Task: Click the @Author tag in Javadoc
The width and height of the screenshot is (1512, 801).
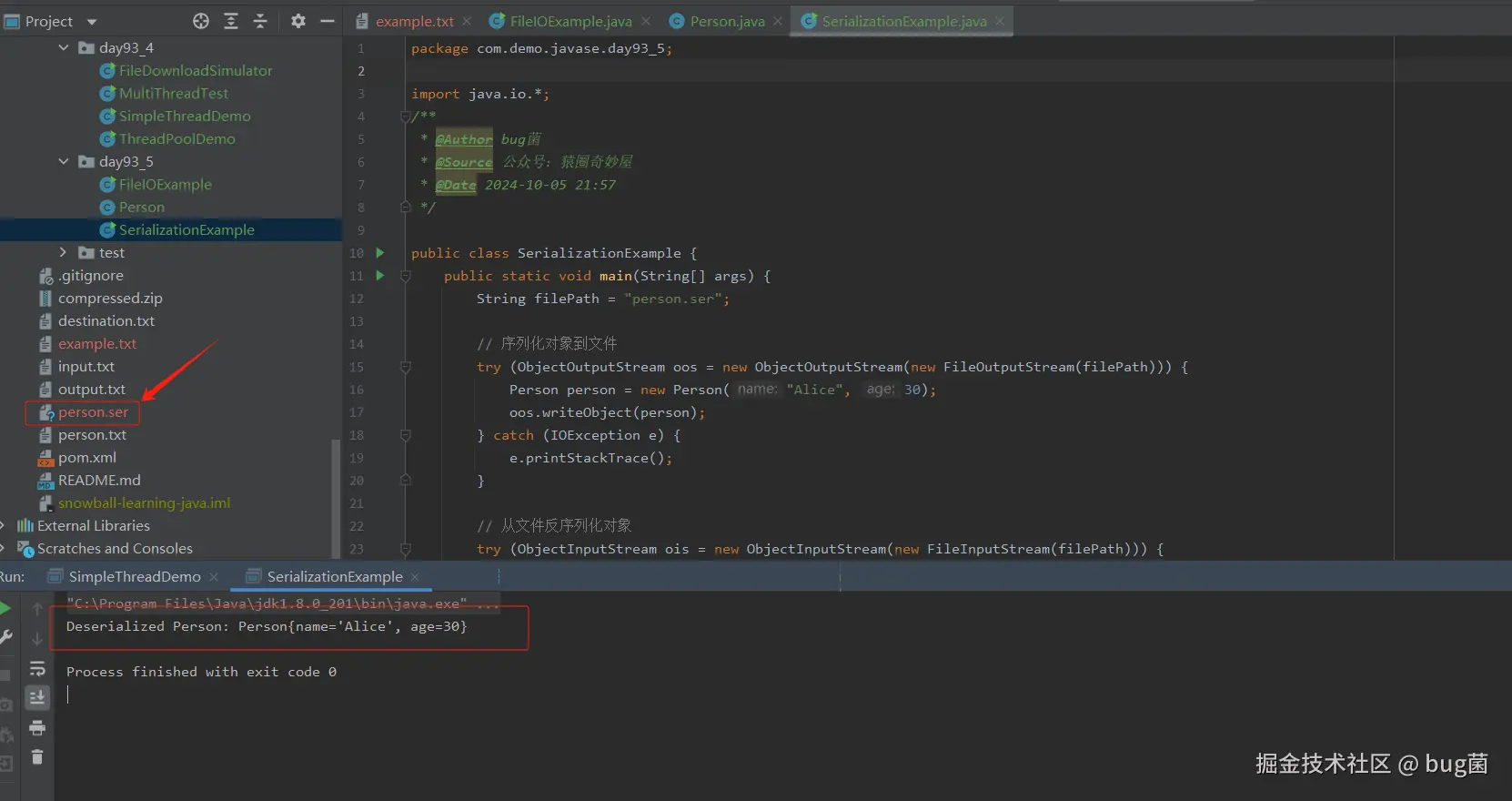Action: 464,138
